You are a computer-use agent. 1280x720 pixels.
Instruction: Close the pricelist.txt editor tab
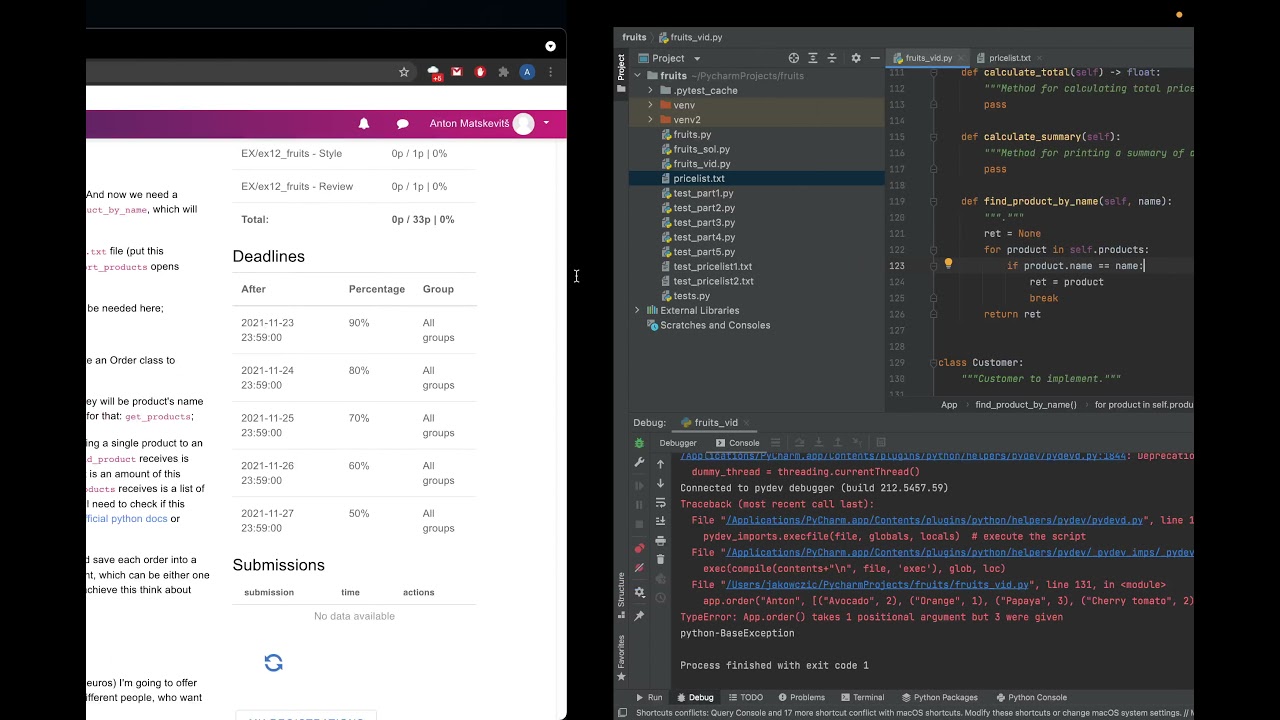tap(1039, 58)
